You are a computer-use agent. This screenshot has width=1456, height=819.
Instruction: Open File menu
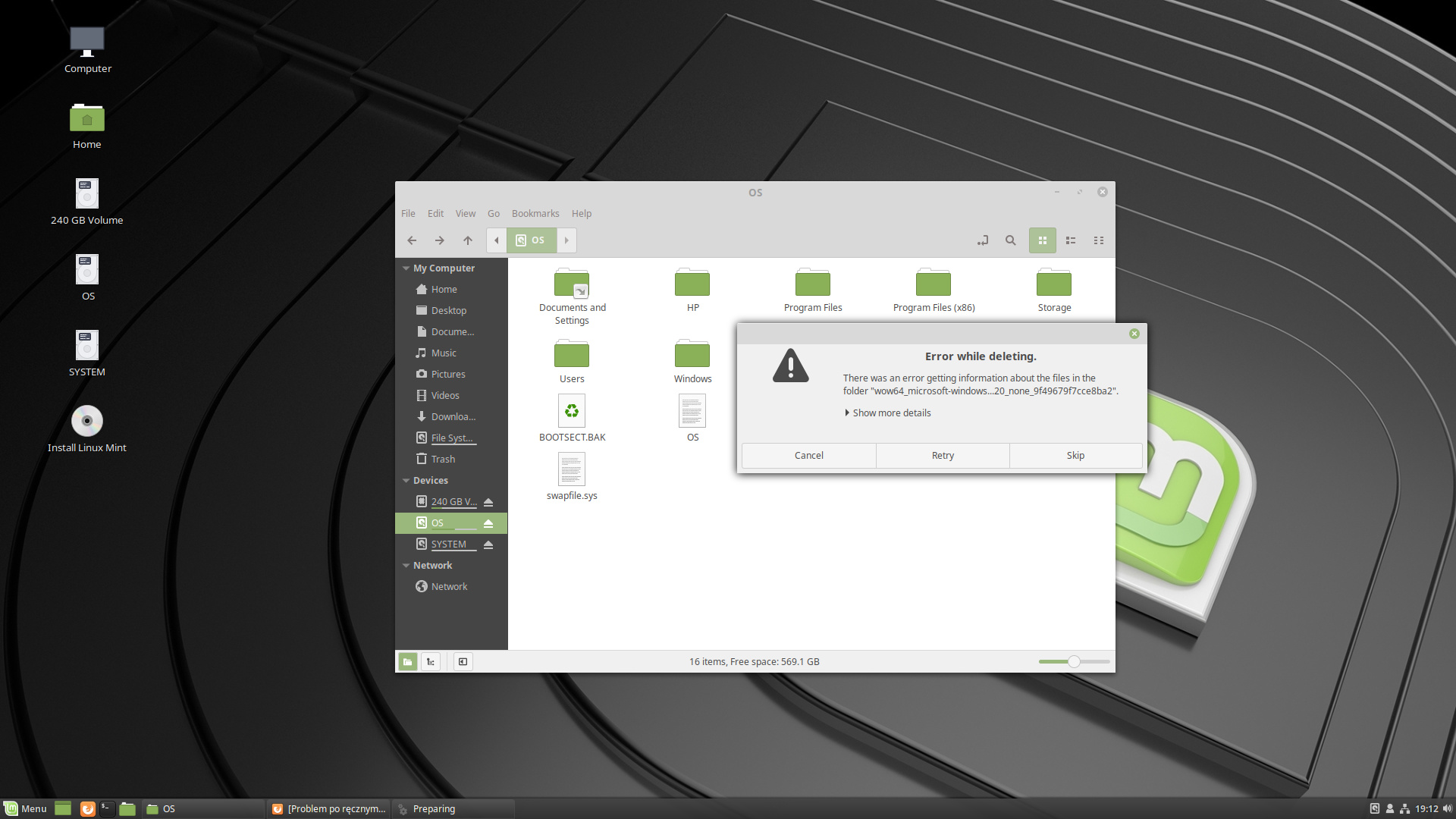tap(408, 214)
